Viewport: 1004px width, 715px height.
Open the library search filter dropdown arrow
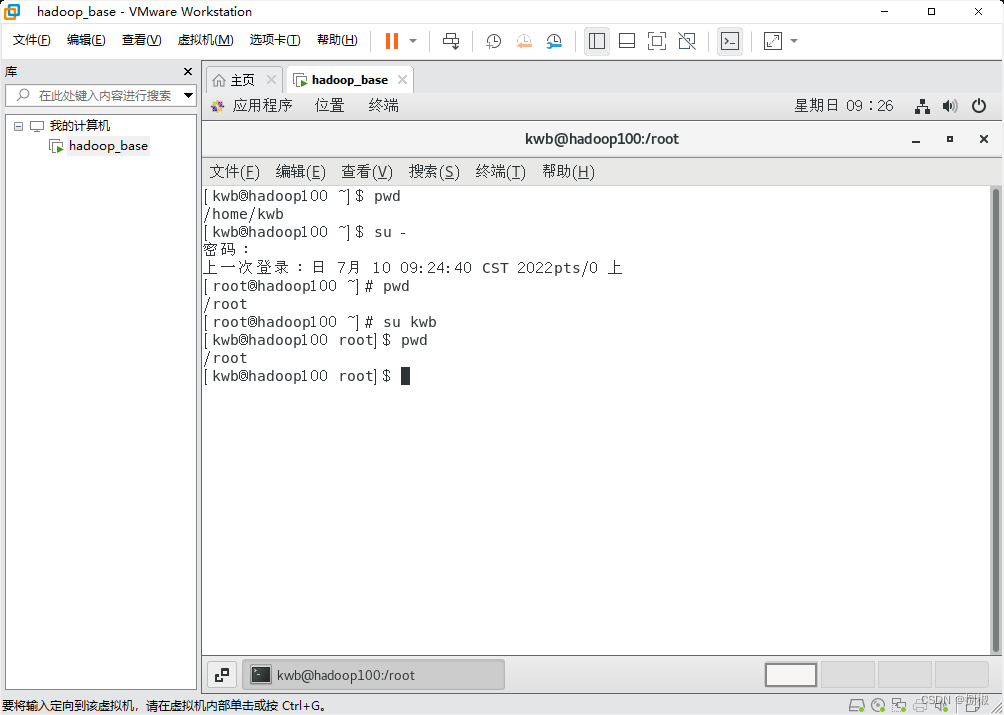188,95
